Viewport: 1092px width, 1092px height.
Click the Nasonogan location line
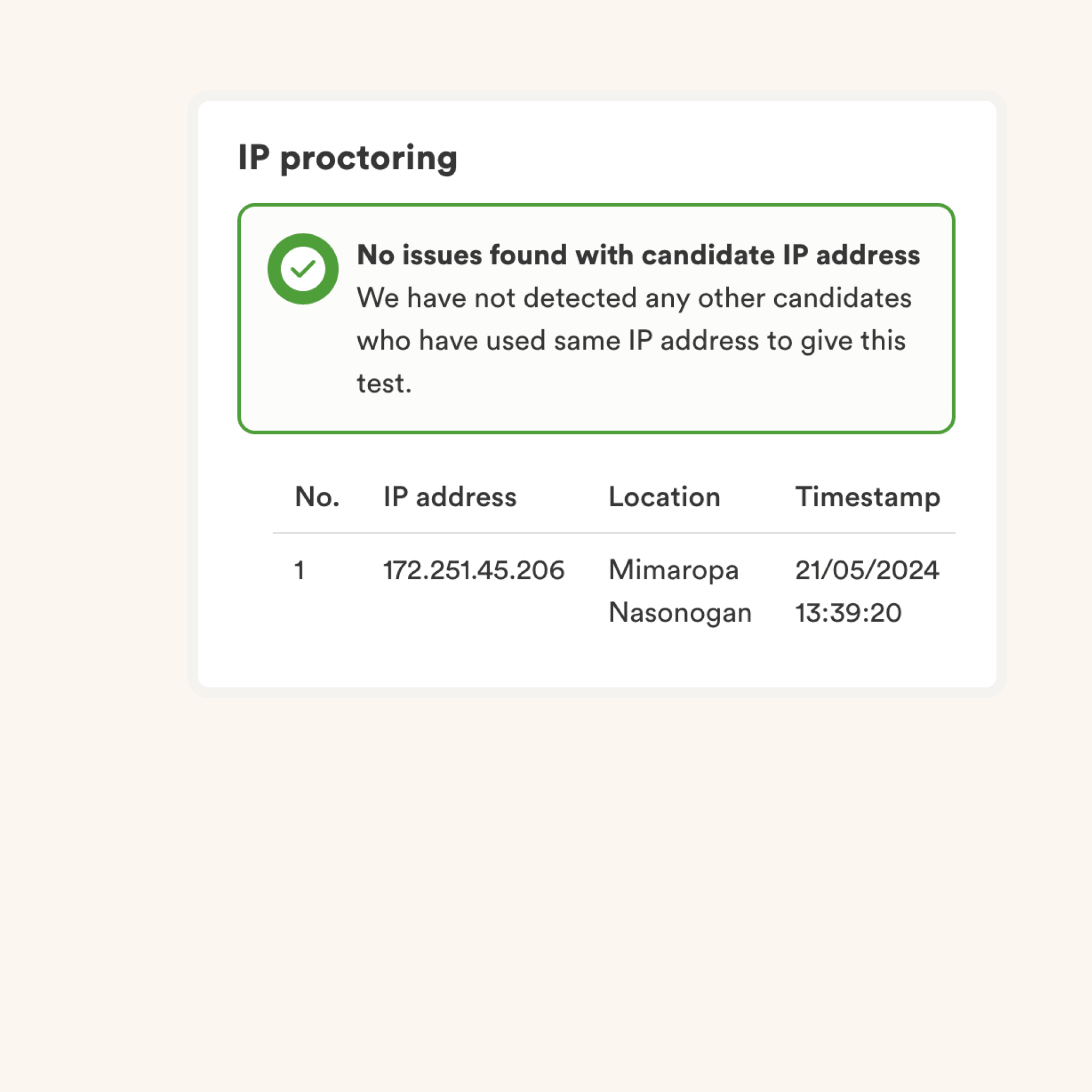pyautogui.click(x=680, y=613)
